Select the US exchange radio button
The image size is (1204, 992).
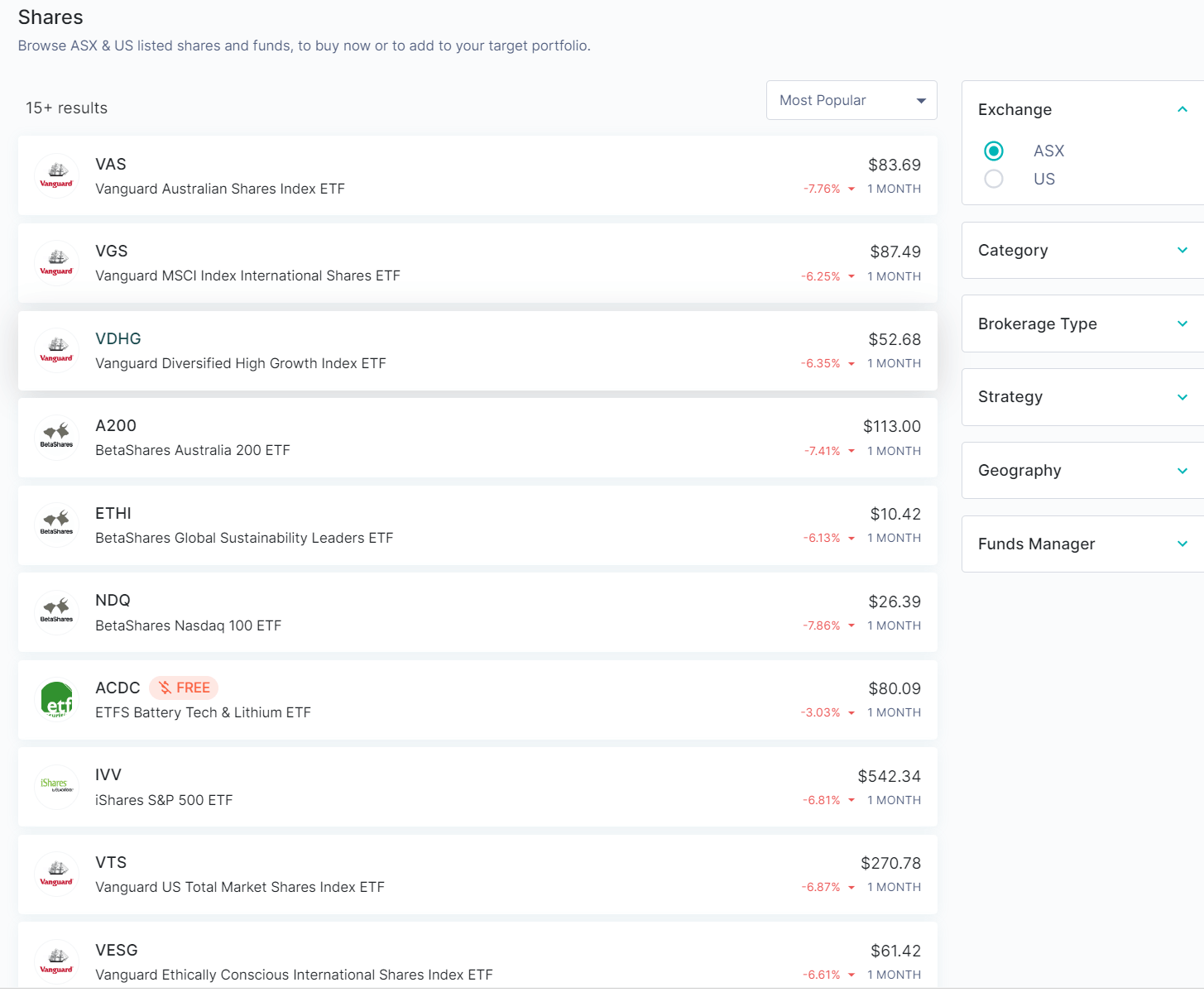tap(994, 179)
